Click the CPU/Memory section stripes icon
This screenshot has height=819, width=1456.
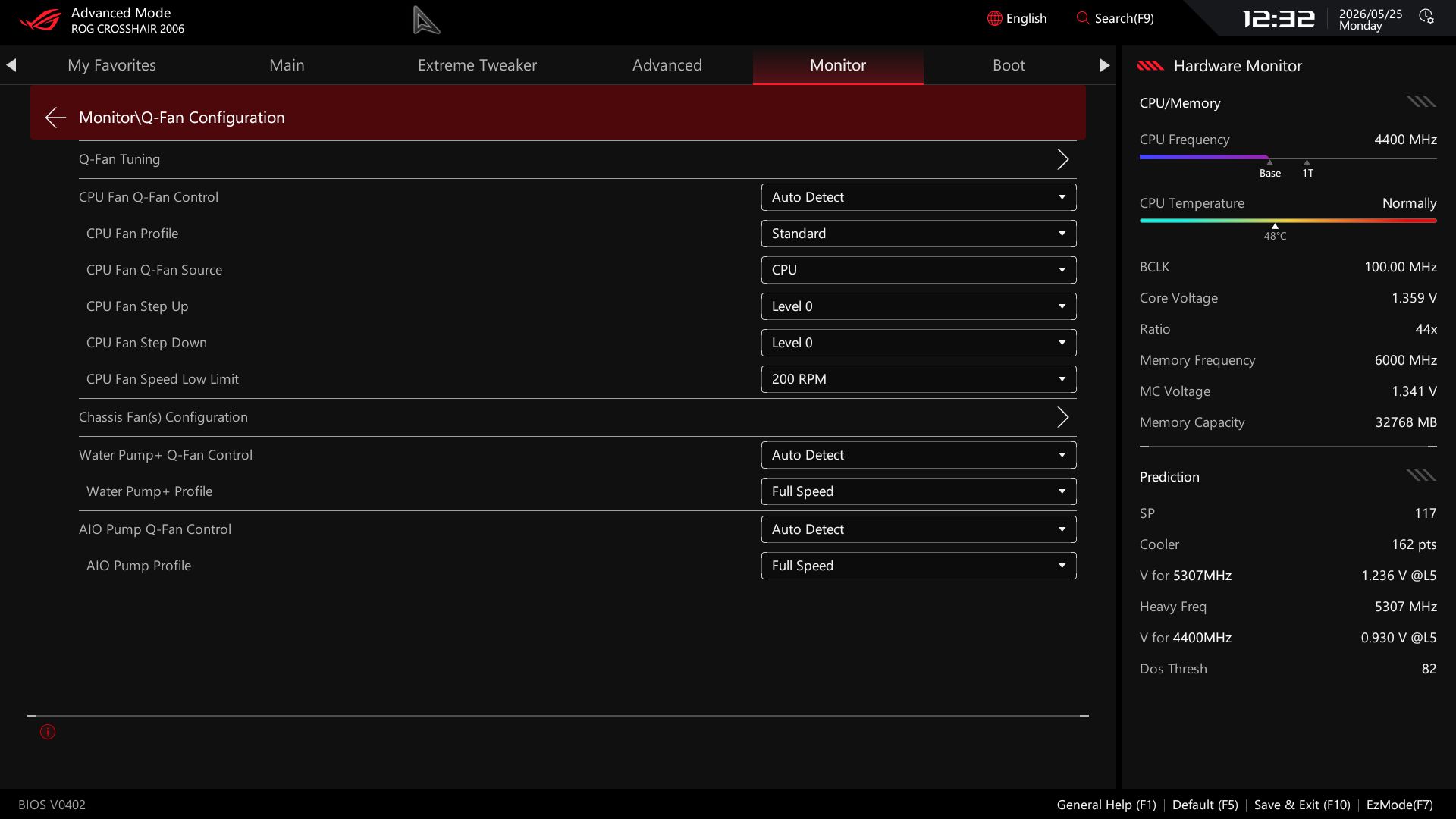1421,102
